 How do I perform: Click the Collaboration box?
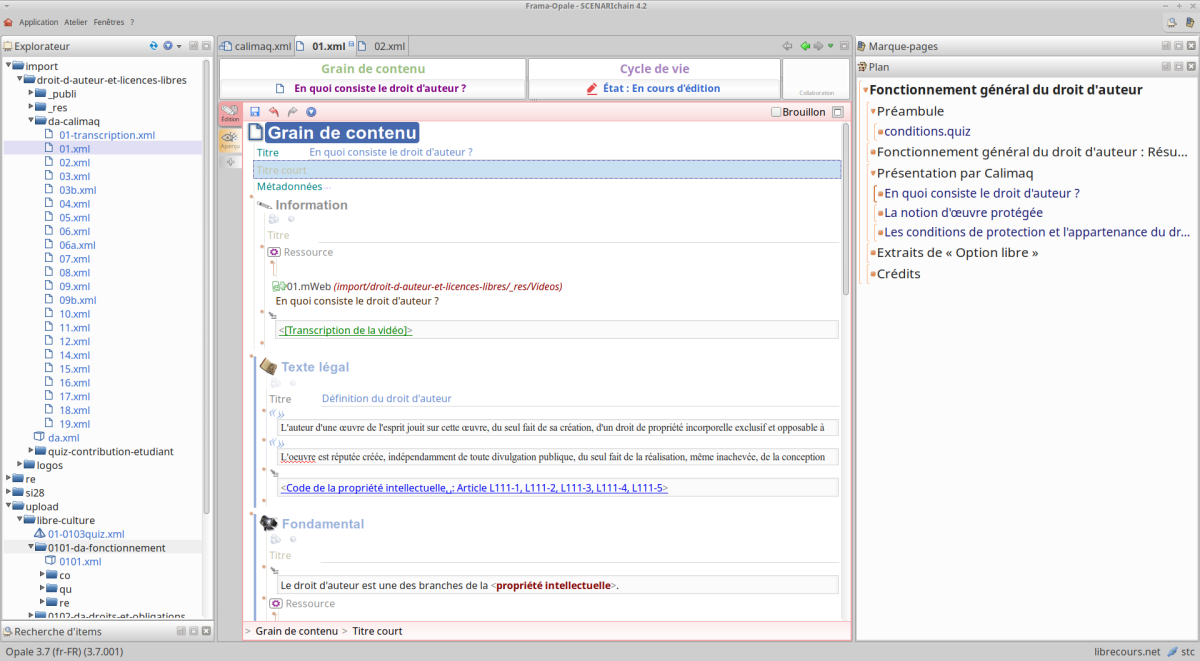coord(816,79)
